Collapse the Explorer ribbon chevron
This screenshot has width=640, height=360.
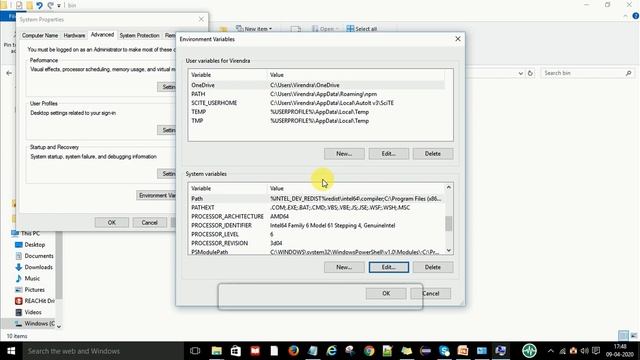point(626,16)
